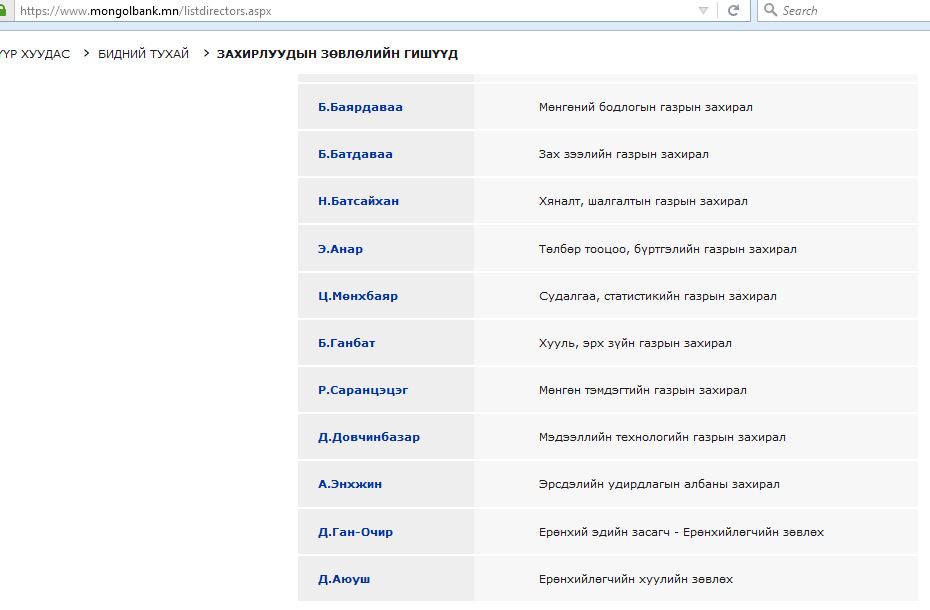This screenshot has width=930, height=610.
Task: Open the ХУУДАС home breadcrumb link
Action: coord(35,54)
